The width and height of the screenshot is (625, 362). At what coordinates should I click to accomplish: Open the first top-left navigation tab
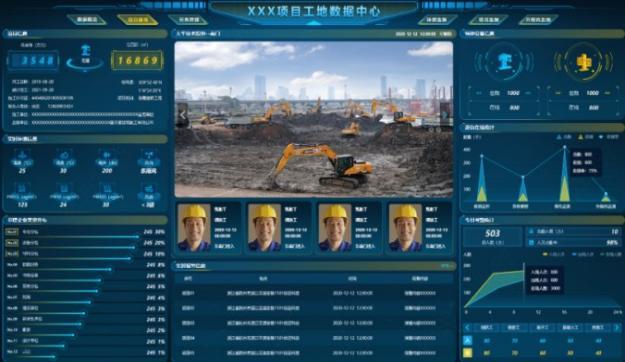click(86, 20)
